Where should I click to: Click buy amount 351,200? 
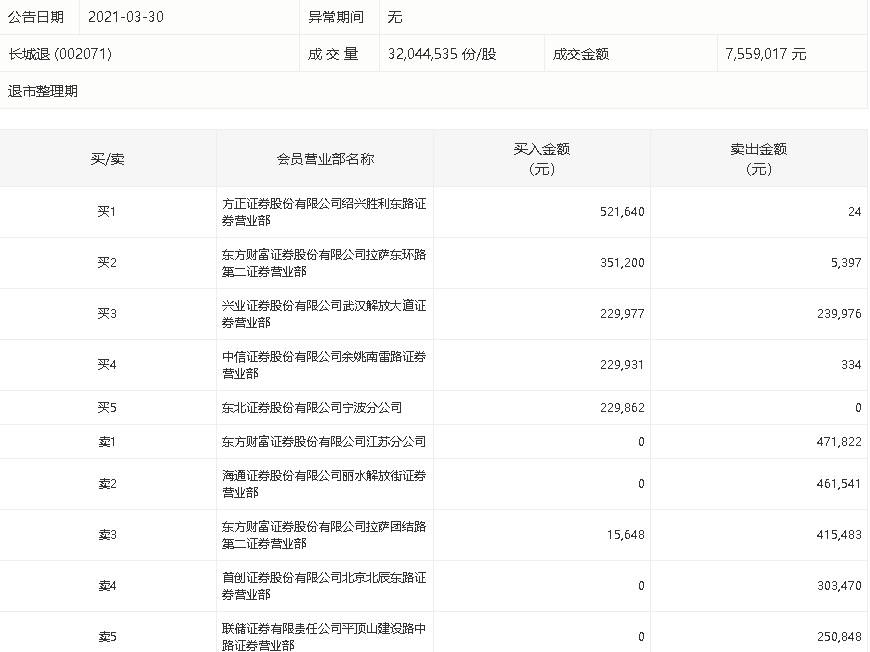pyautogui.click(x=622, y=263)
